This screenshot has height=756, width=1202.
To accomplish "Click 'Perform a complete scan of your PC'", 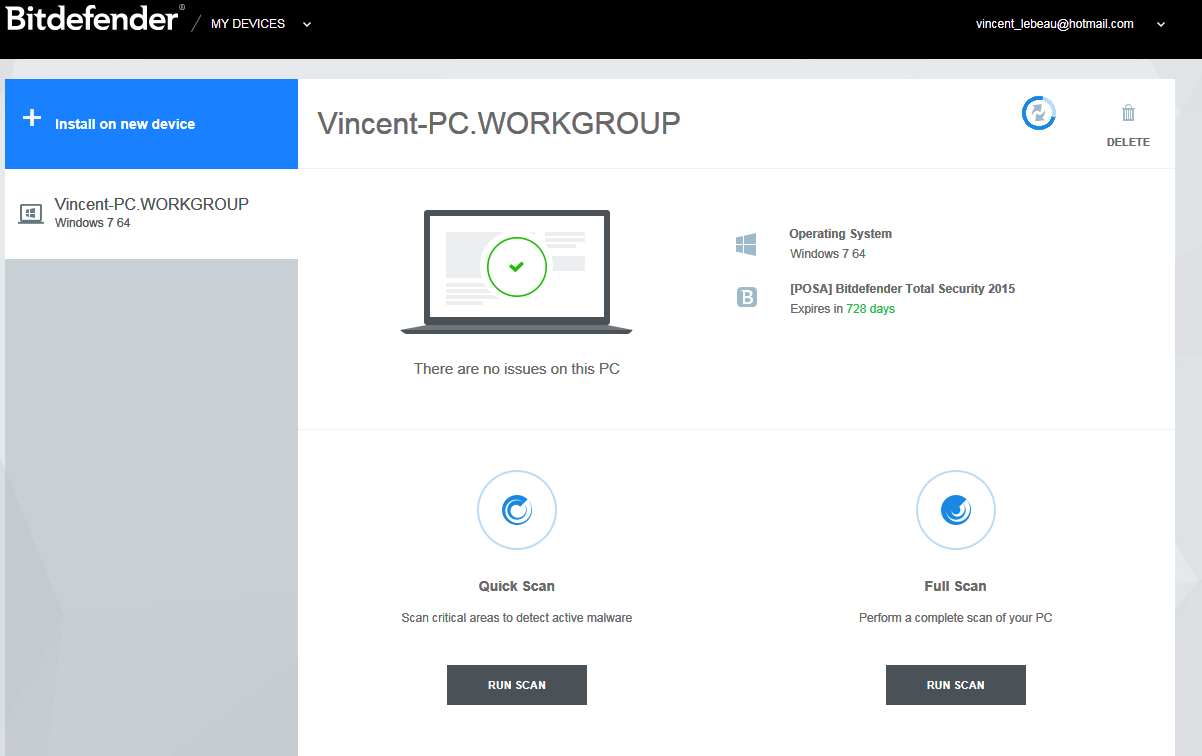I will tap(956, 618).
